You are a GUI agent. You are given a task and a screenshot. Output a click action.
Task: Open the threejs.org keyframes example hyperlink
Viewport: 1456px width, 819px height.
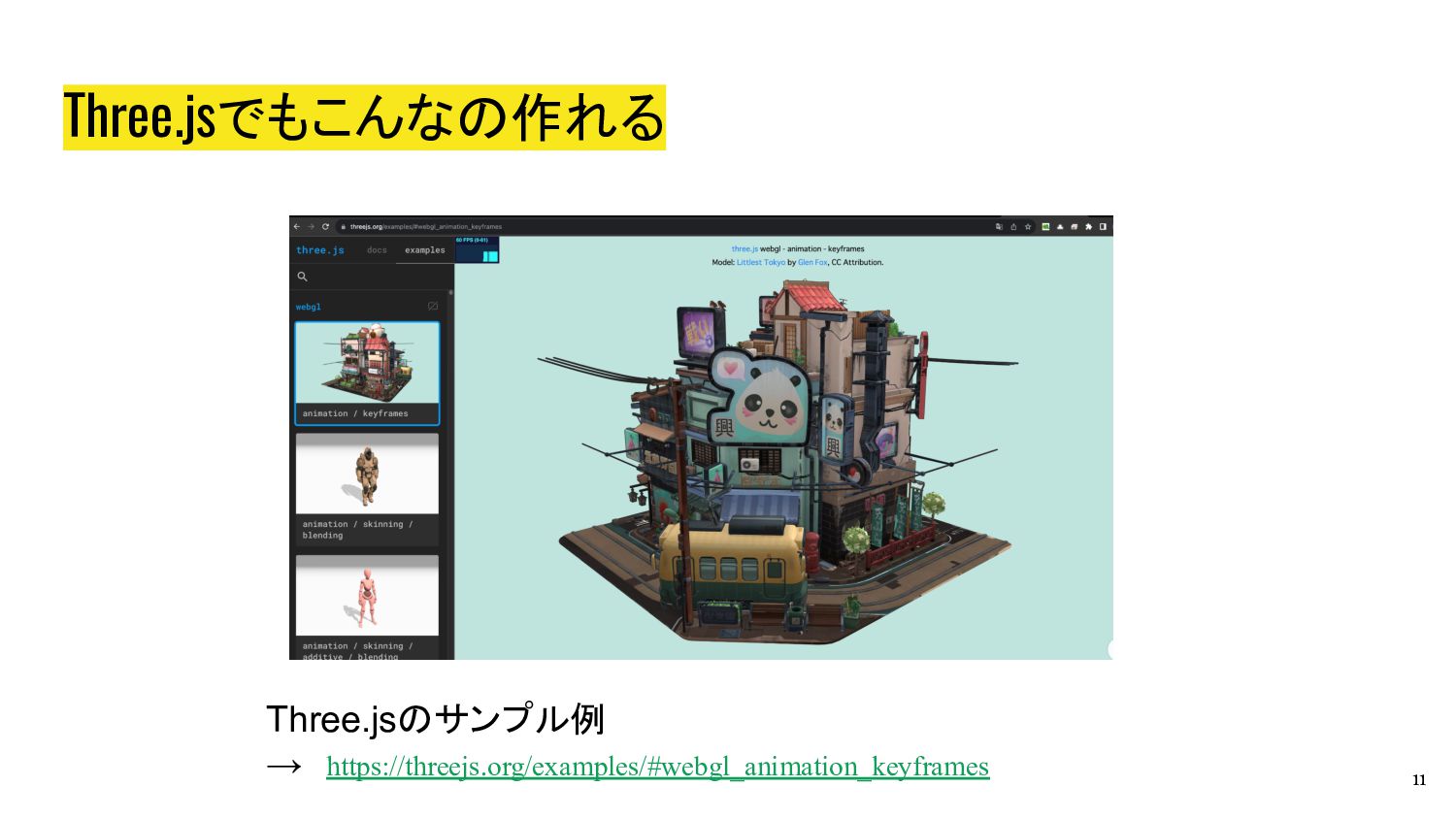point(657,767)
